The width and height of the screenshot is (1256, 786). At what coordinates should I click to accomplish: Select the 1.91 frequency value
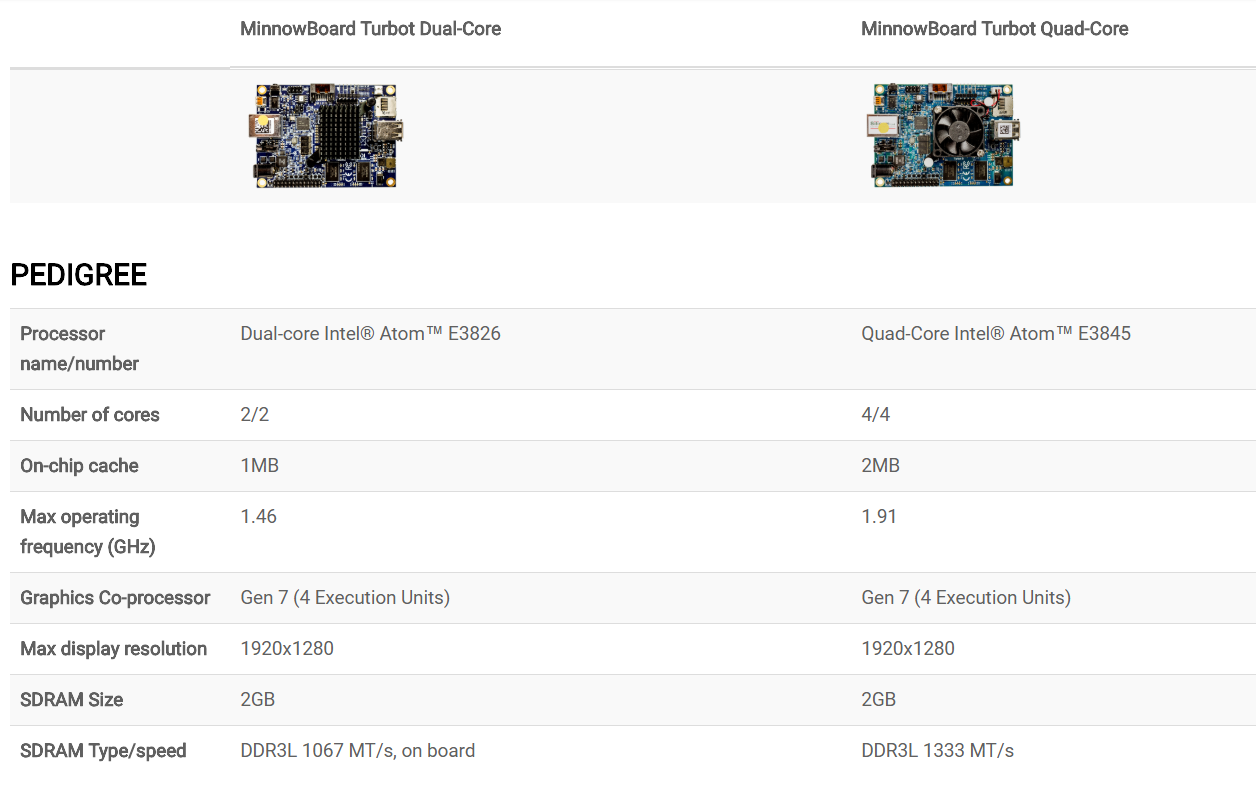879,517
